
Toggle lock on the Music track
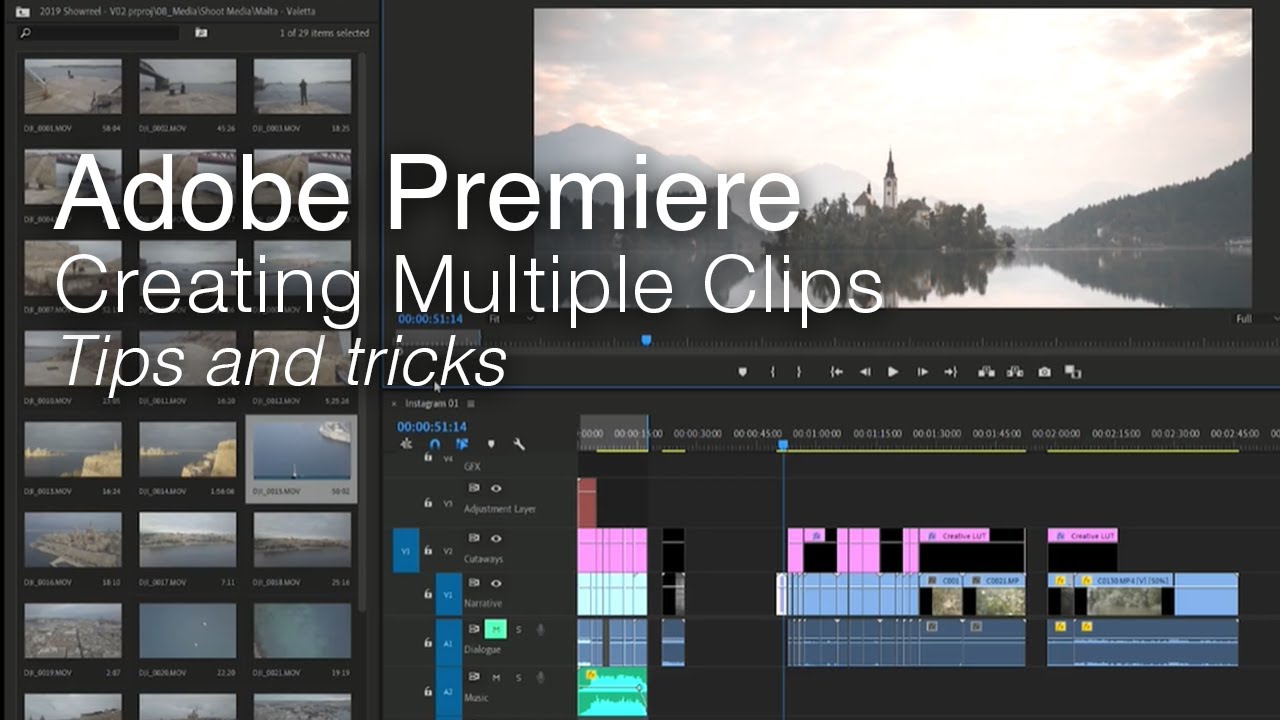427,691
